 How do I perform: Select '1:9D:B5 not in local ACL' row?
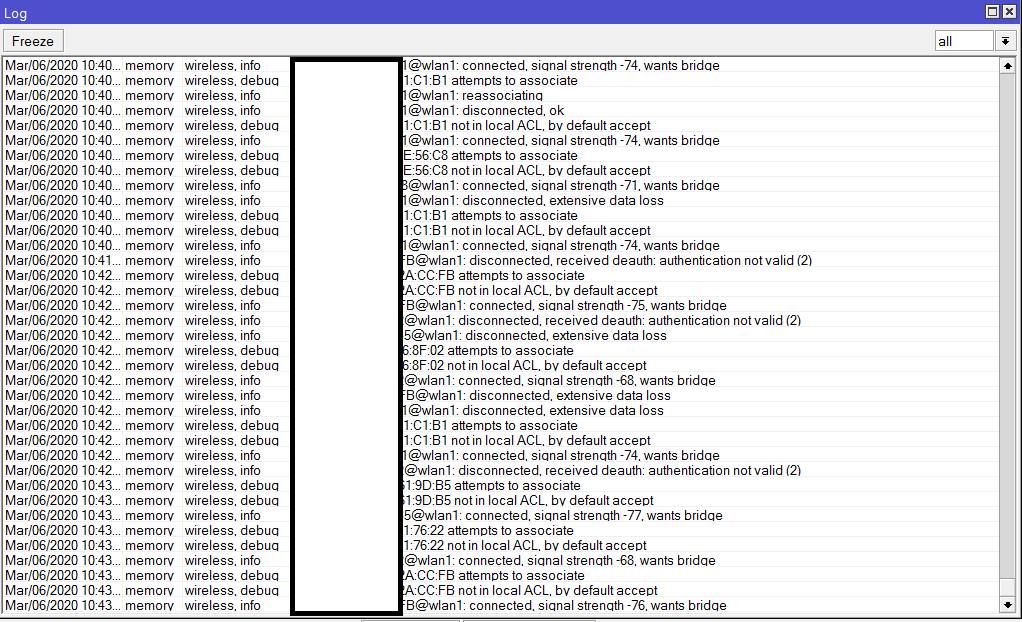pos(501,501)
